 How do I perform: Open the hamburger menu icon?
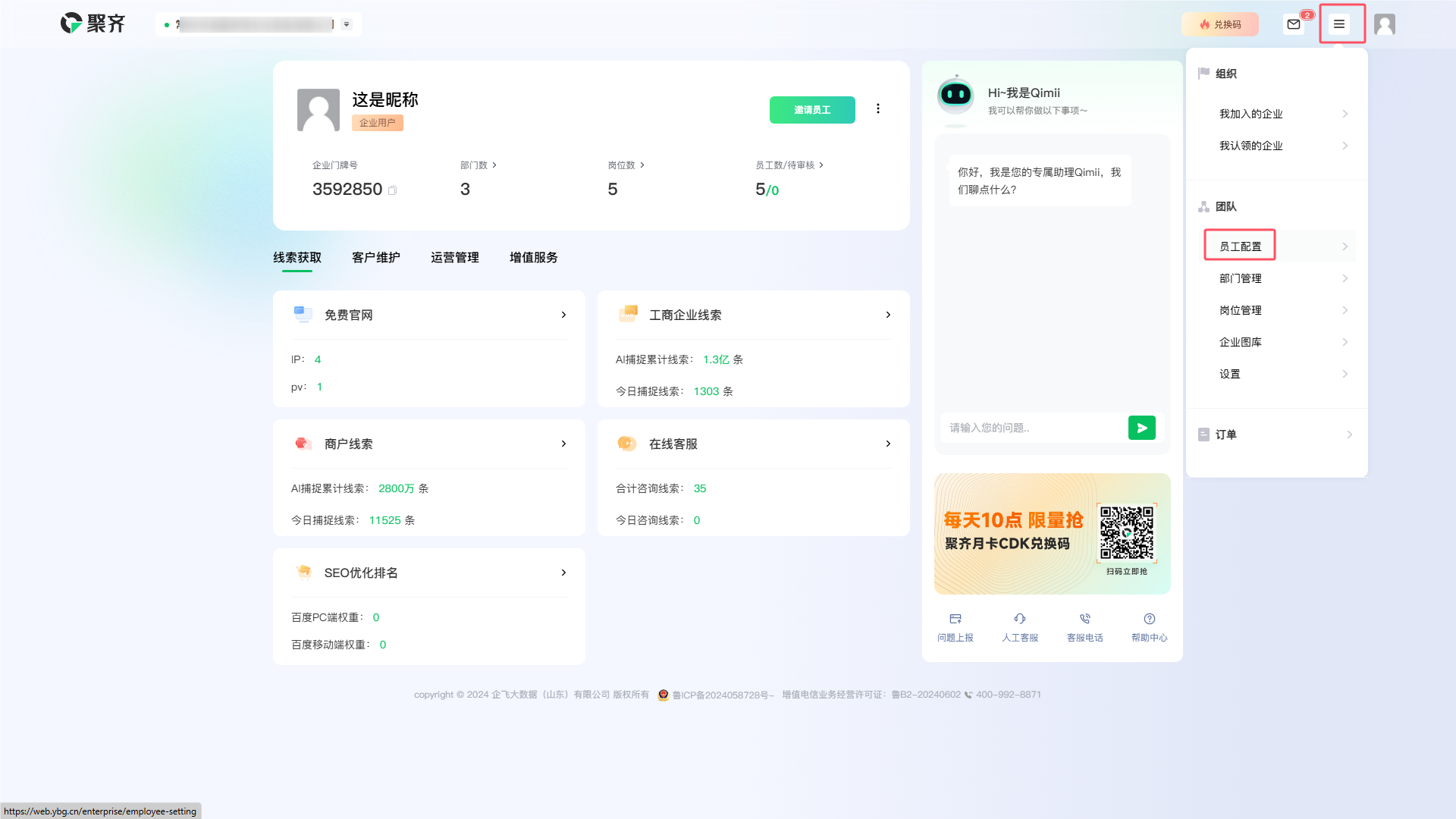[x=1339, y=24]
